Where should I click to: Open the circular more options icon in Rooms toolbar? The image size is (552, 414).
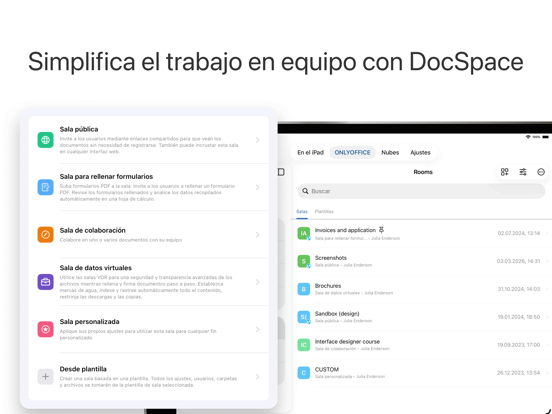tap(541, 172)
